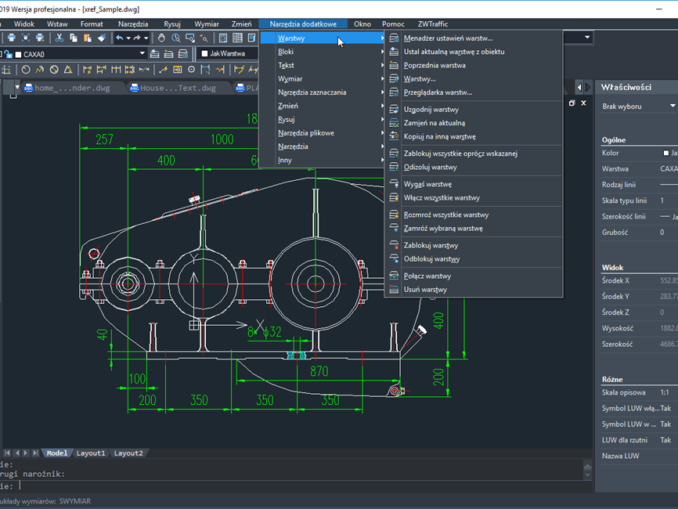
Task: Select the Tolerance frame tool icon
Action: pyautogui.click(x=177, y=70)
